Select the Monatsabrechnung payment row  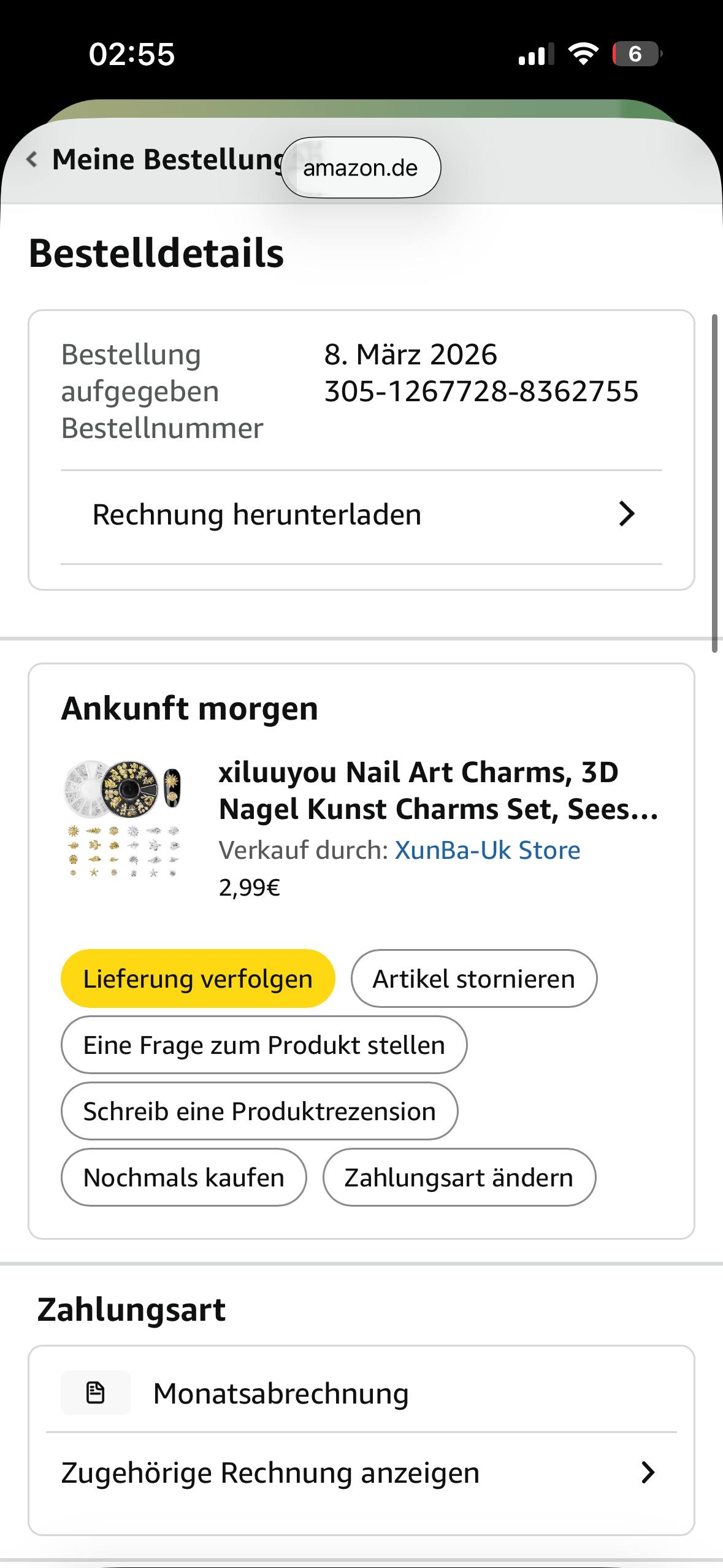click(x=361, y=1393)
